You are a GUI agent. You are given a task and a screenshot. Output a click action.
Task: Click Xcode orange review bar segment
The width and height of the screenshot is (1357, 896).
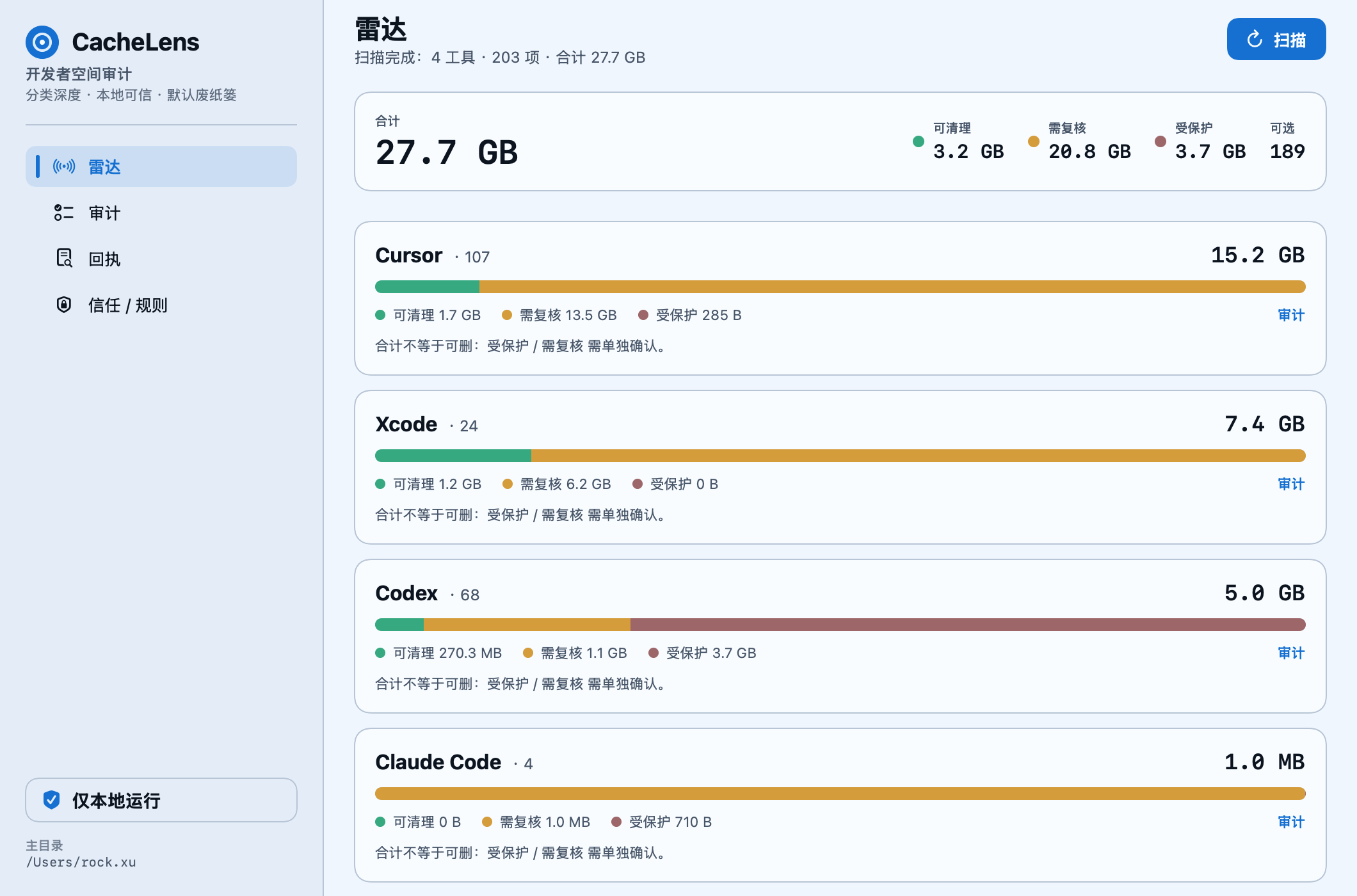click(919, 456)
